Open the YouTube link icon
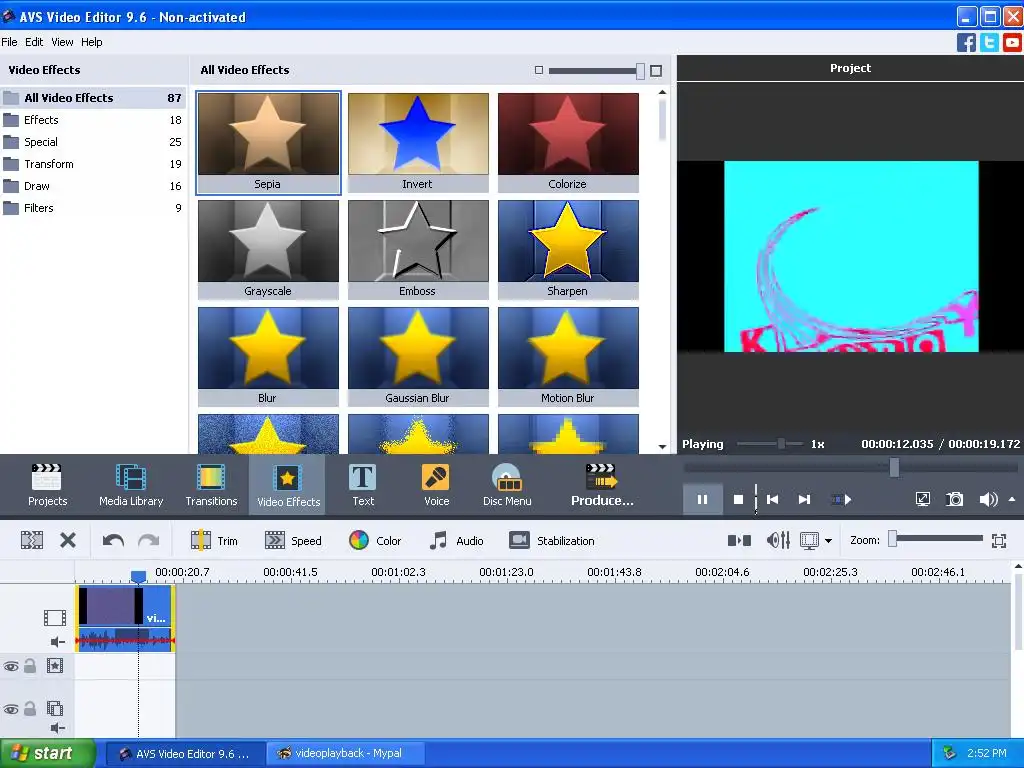 pos(1012,42)
